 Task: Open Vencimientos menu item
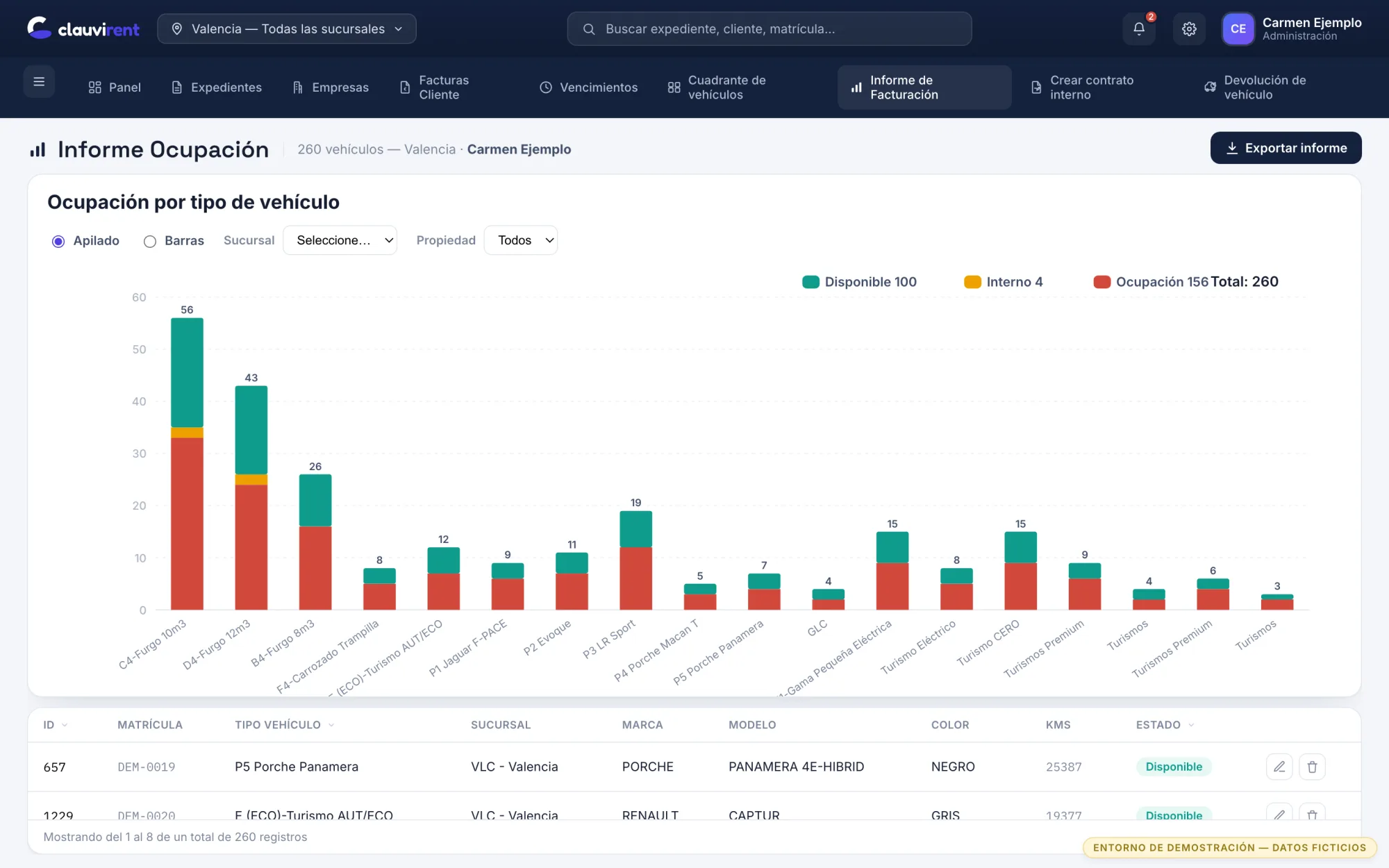[x=589, y=87]
